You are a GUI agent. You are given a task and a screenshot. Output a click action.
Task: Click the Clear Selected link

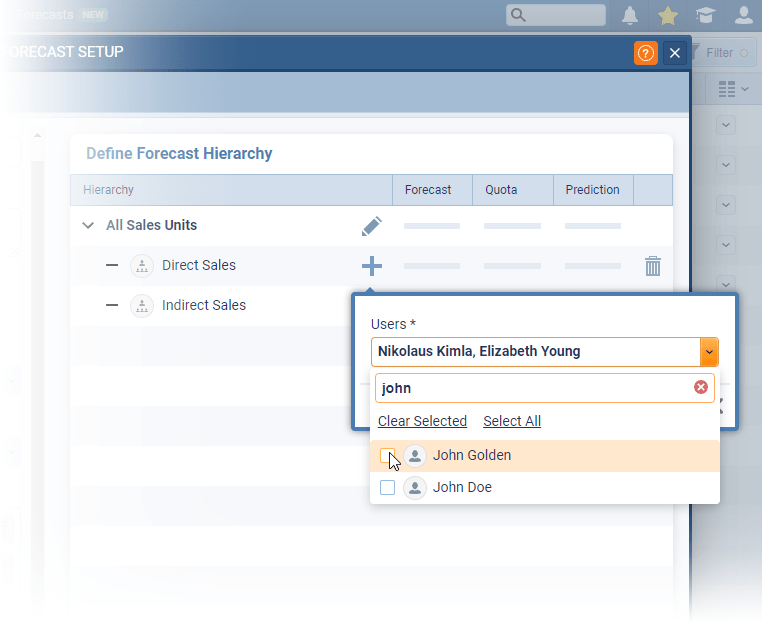point(422,421)
